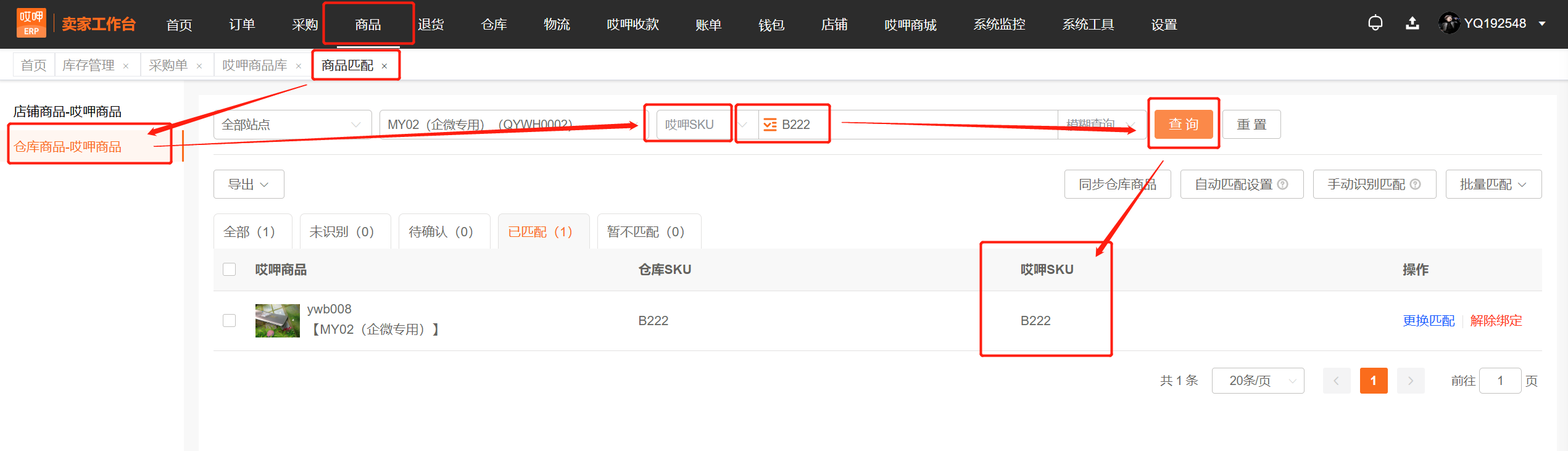This screenshot has width=1568, height=451.
Task: Close the 库存管理 tab
Action: click(126, 66)
